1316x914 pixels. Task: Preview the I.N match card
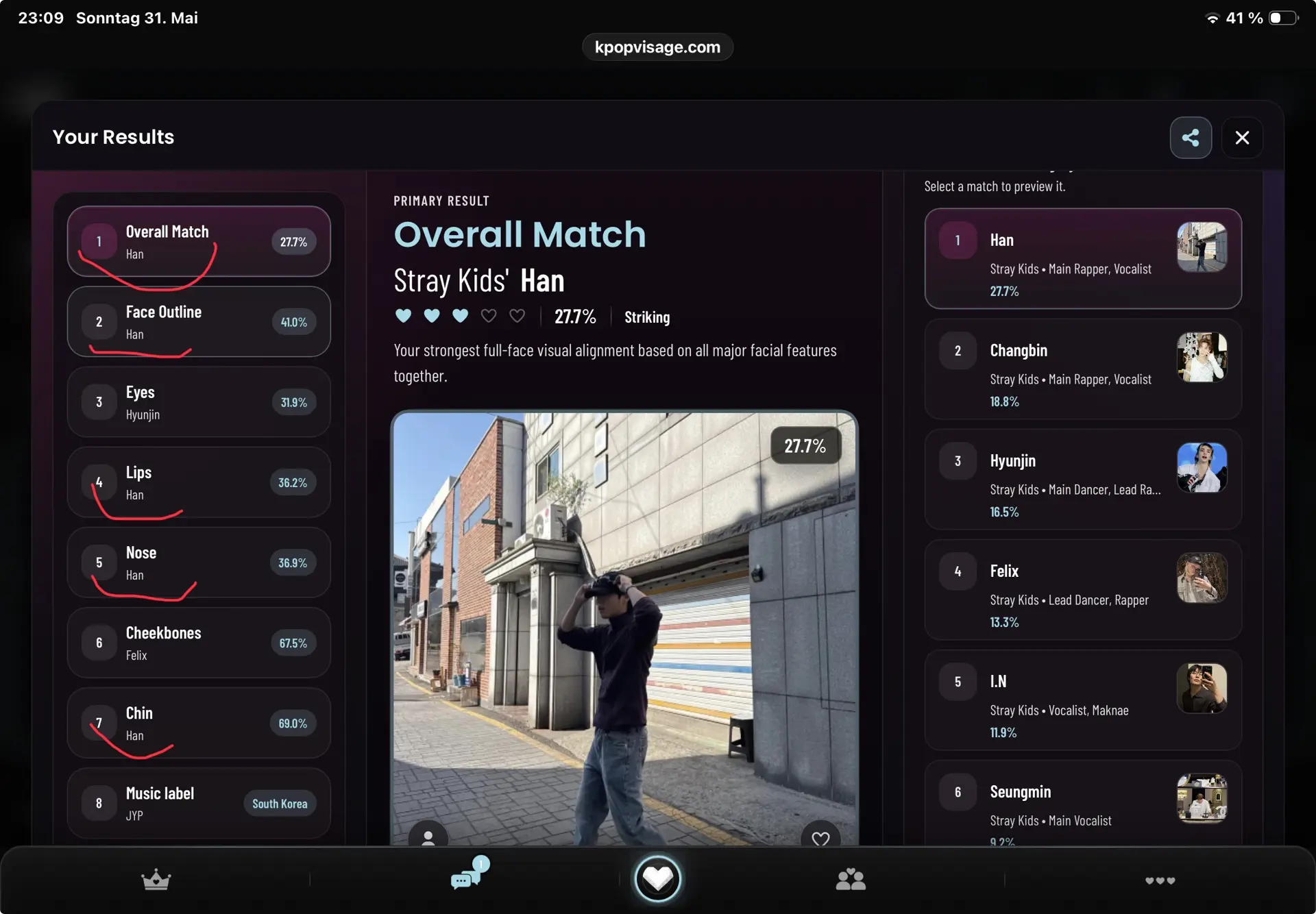[1083, 700]
